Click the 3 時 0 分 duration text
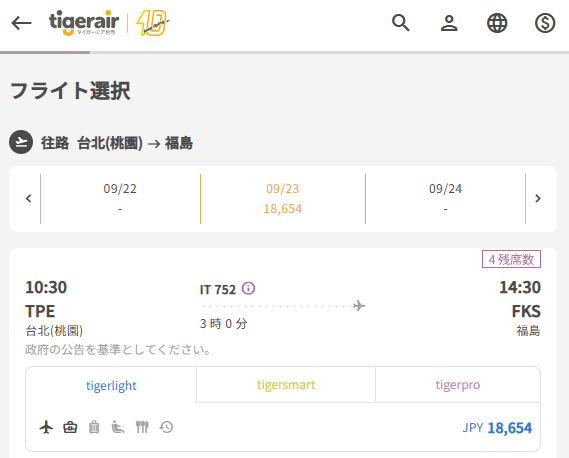The image size is (569, 458). (x=224, y=323)
